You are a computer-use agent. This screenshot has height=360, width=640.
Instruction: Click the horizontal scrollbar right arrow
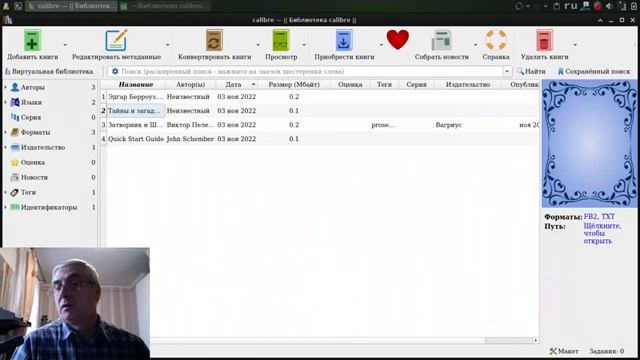[536, 340]
